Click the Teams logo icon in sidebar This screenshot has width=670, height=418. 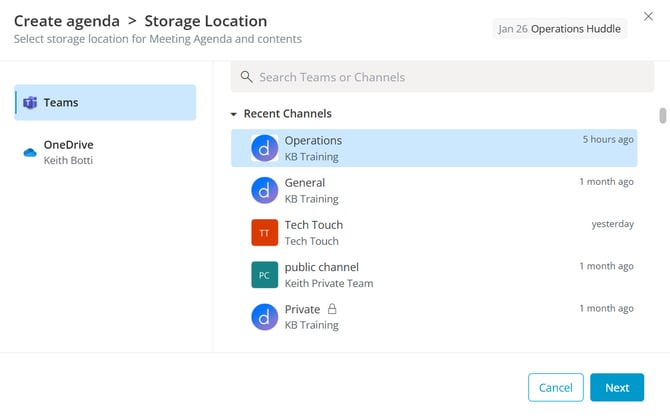[30, 103]
